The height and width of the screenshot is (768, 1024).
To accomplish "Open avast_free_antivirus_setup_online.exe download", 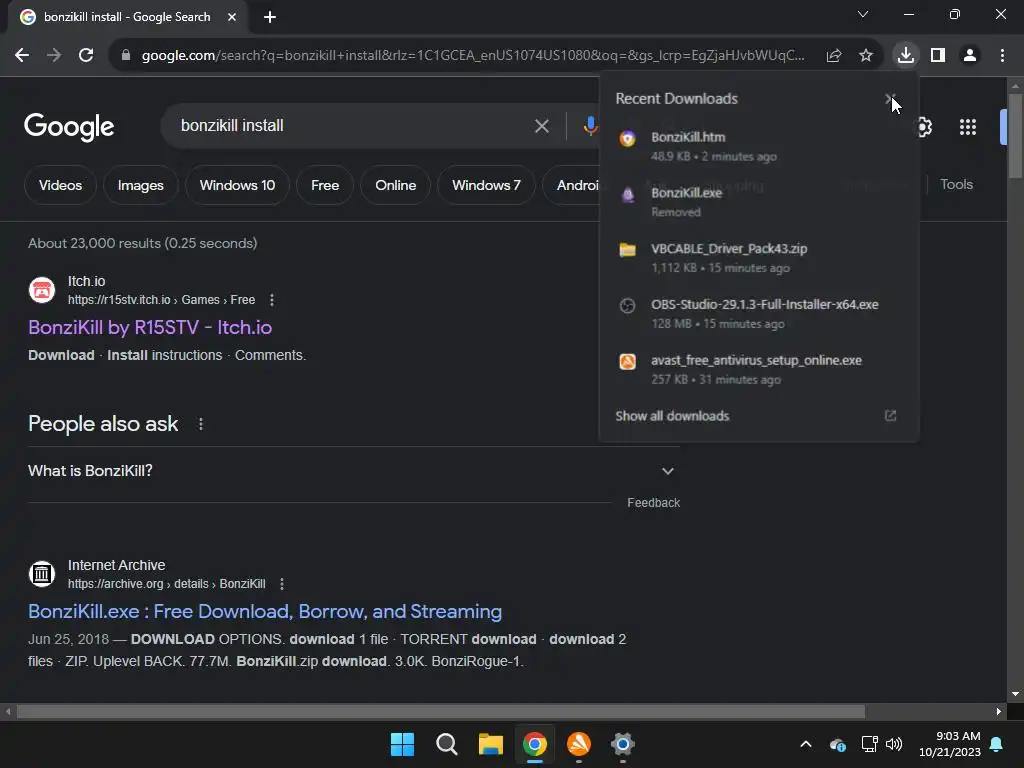I will (758, 370).
